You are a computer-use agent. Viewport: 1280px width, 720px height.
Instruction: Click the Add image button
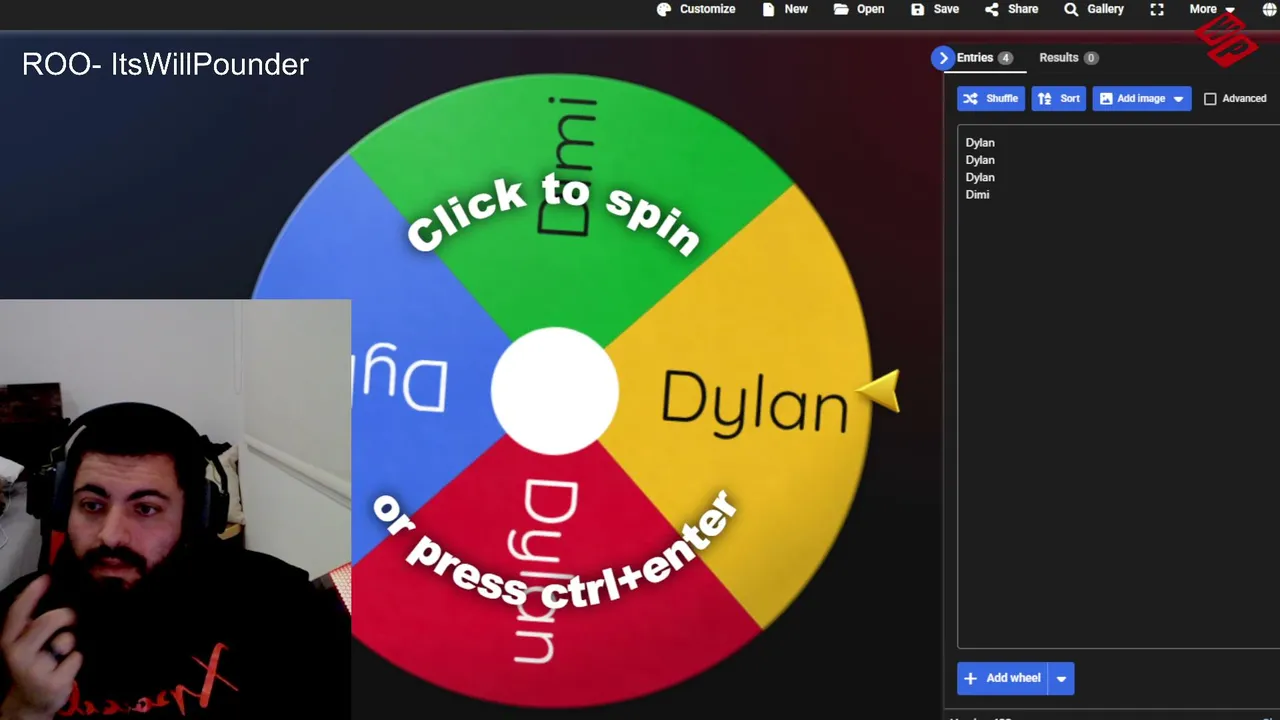coord(1132,98)
